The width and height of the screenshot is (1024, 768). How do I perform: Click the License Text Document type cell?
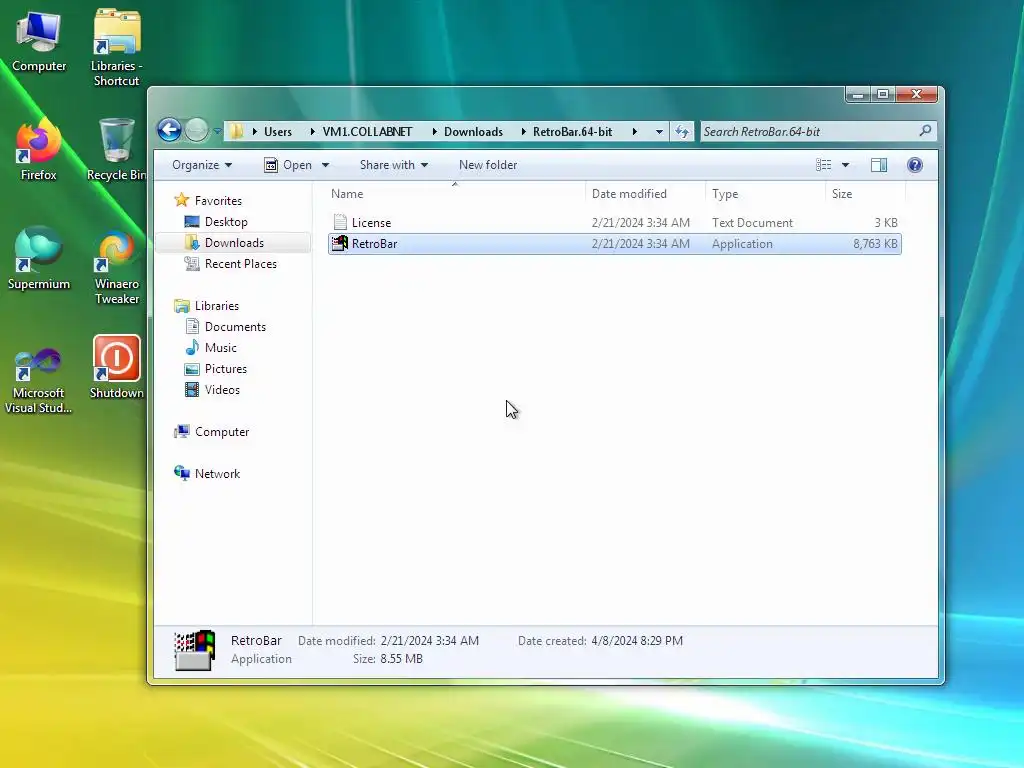point(752,223)
